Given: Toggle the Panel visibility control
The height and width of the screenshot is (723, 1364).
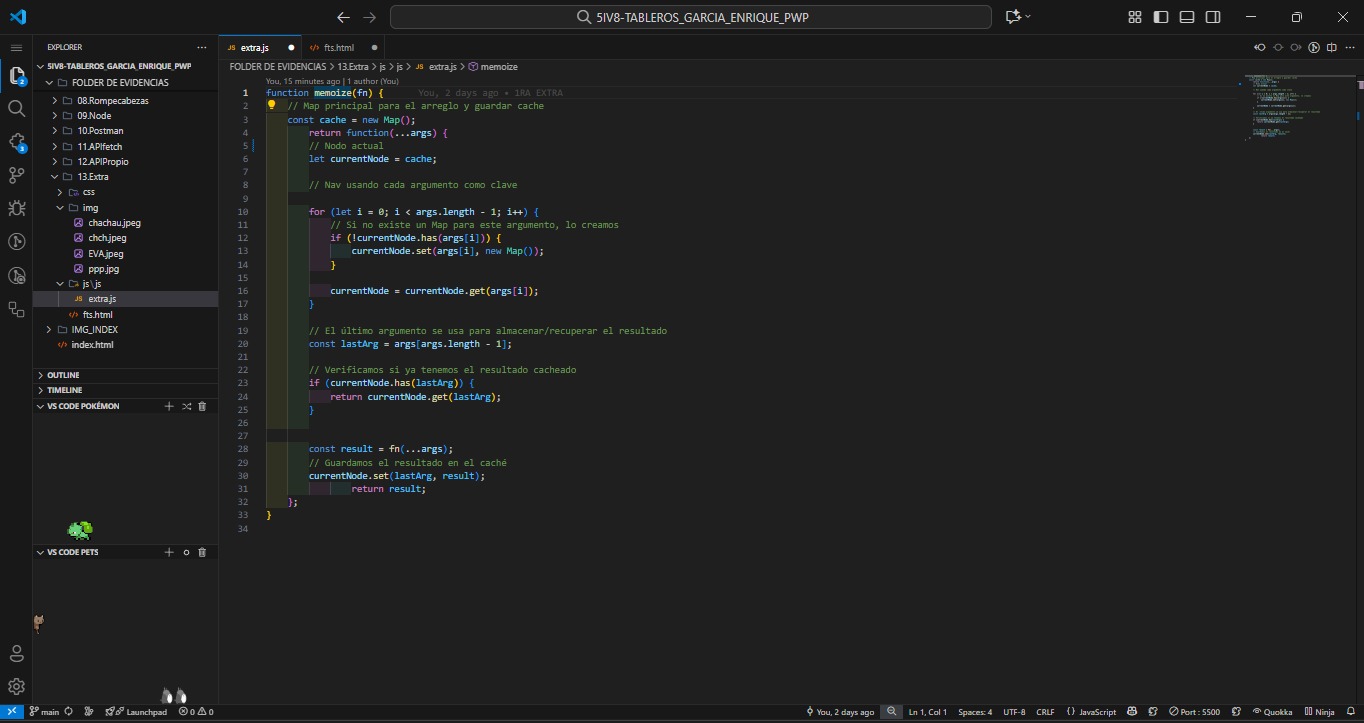Looking at the screenshot, I should point(1186,17).
